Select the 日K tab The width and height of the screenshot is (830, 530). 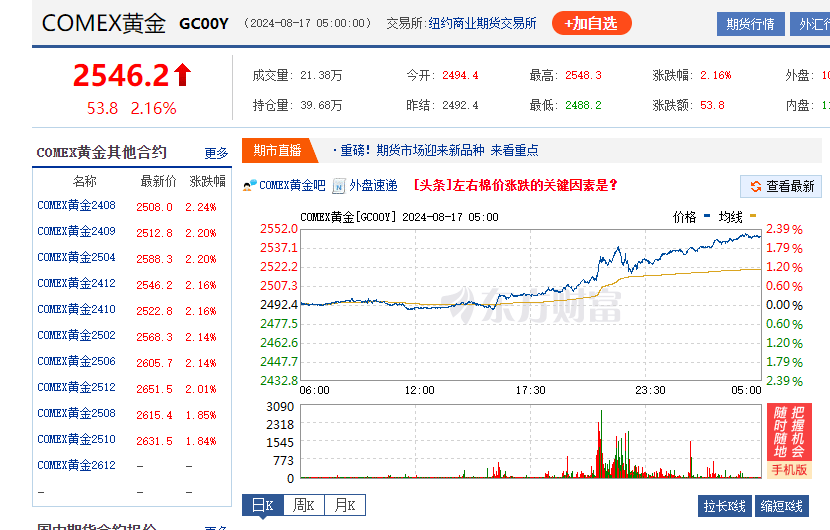click(263, 505)
